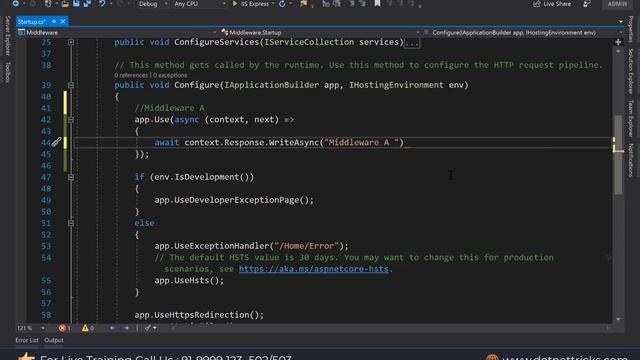This screenshot has width=640, height=360.
Task: Open the Toolbox side tab
Action: point(8,72)
